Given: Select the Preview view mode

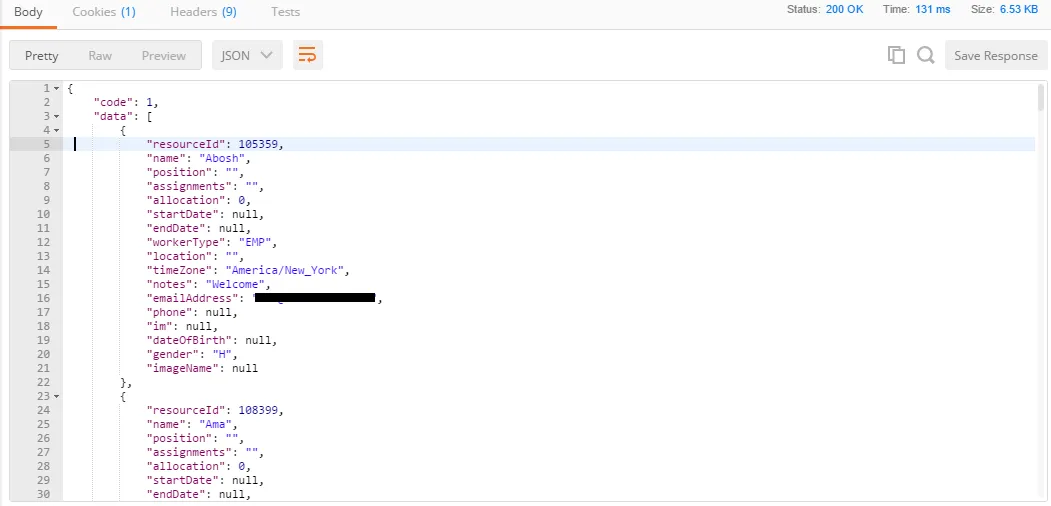Looking at the screenshot, I should [164, 56].
